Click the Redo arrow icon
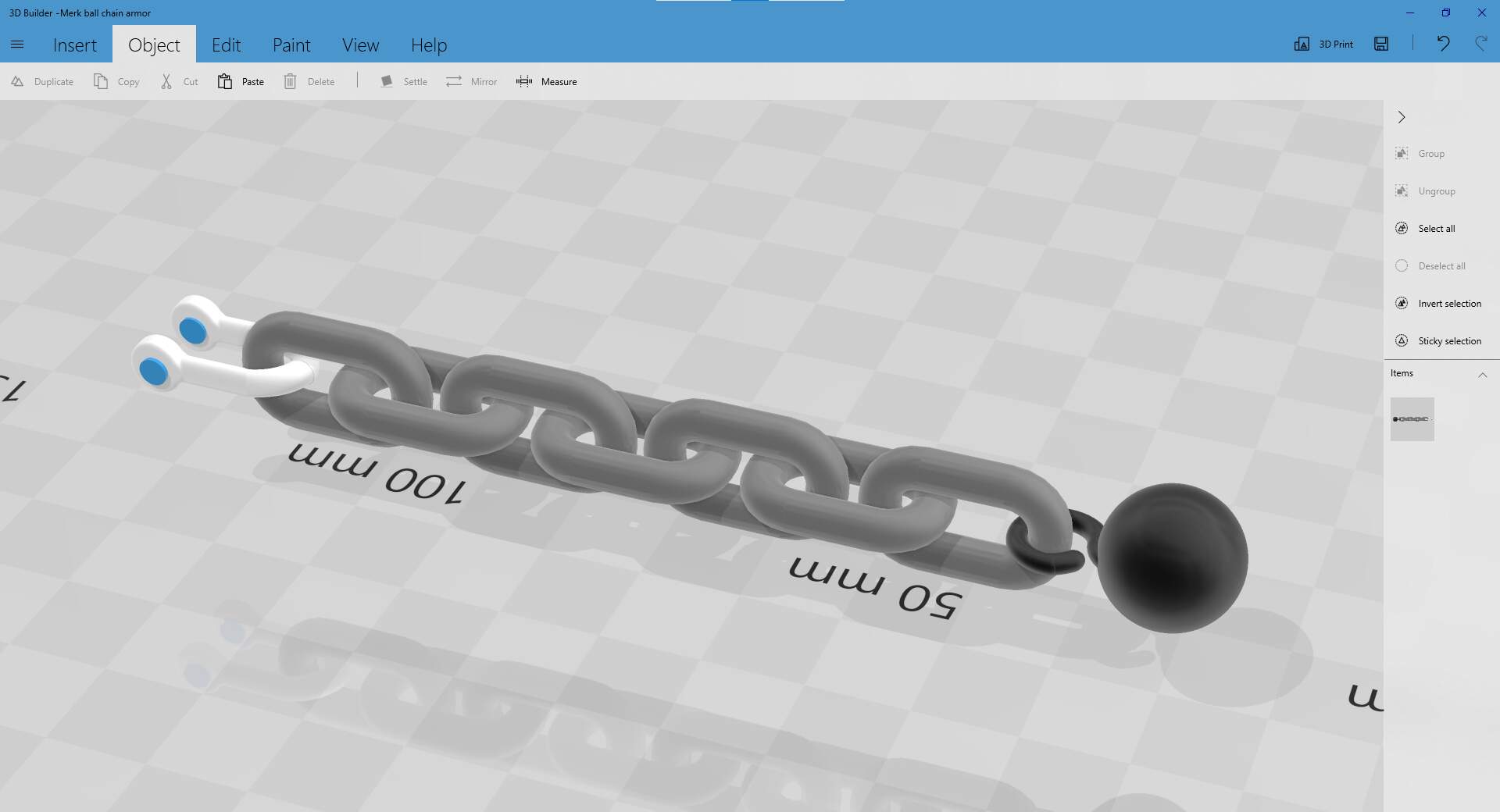 coord(1480,44)
